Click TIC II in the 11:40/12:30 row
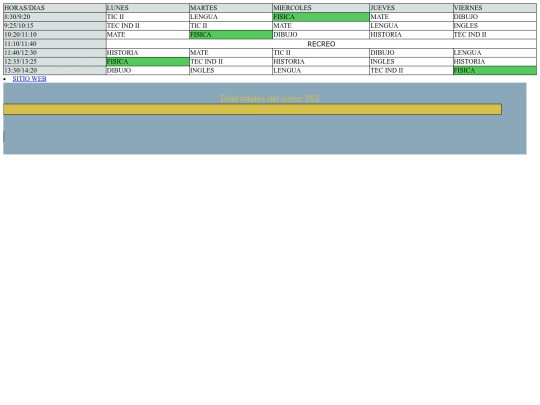This screenshot has height=405, width=540. click(x=321, y=53)
